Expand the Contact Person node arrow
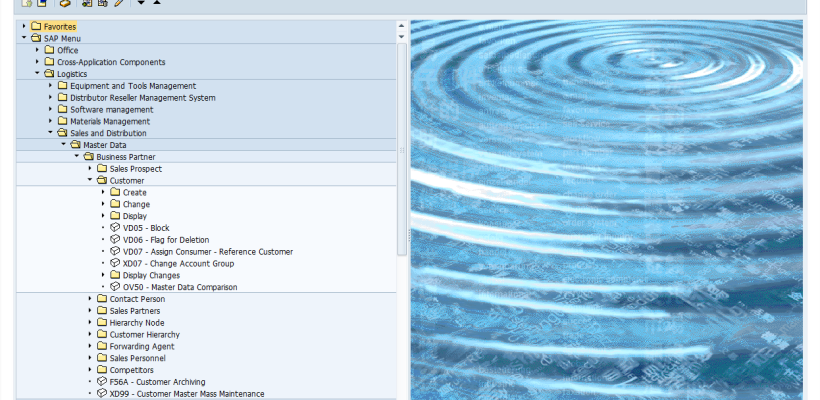This screenshot has width=820, height=400. (90, 299)
